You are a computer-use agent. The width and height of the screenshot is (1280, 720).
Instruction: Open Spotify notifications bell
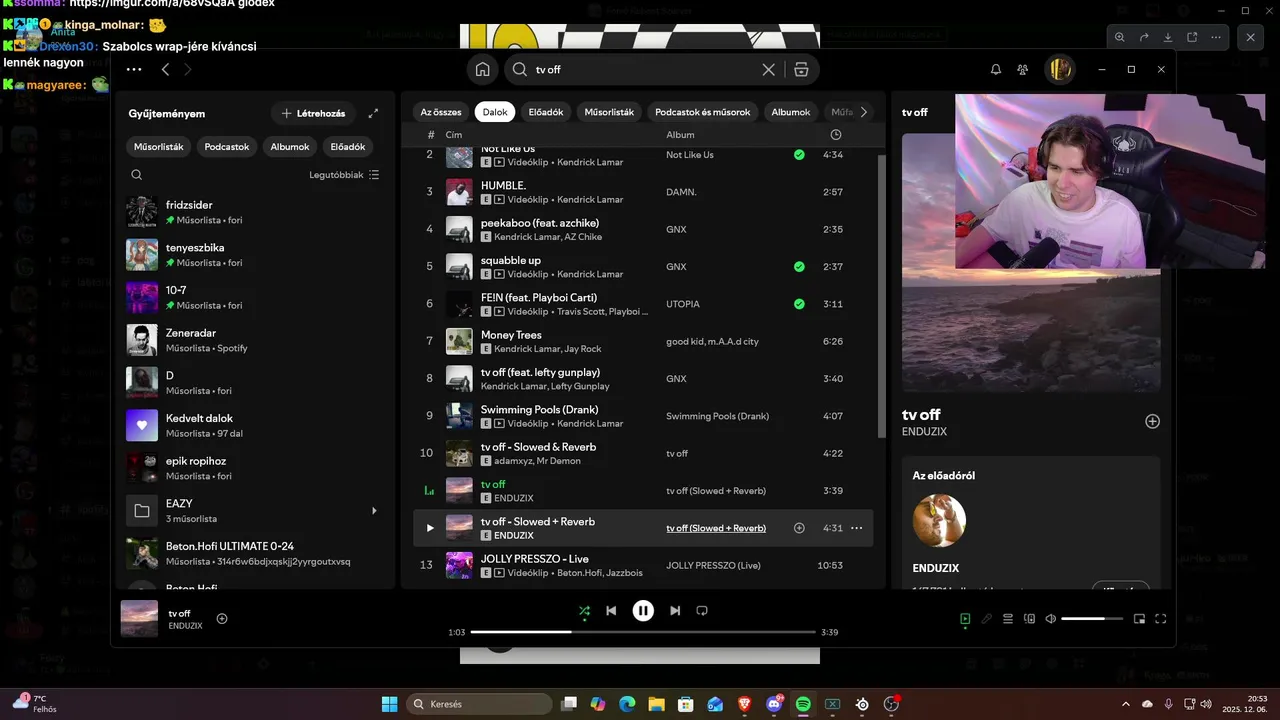pyautogui.click(x=996, y=70)
